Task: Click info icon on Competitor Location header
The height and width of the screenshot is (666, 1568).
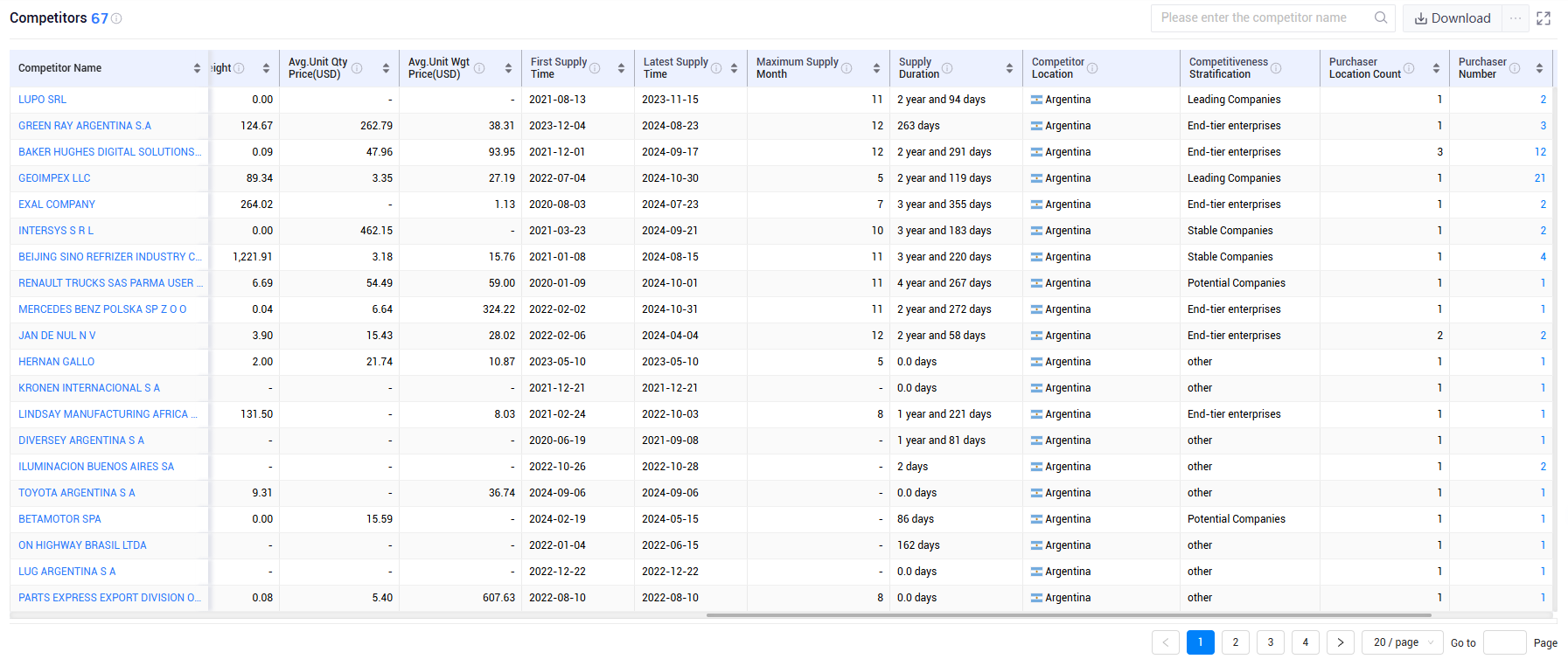Action: coord(1092,68)
